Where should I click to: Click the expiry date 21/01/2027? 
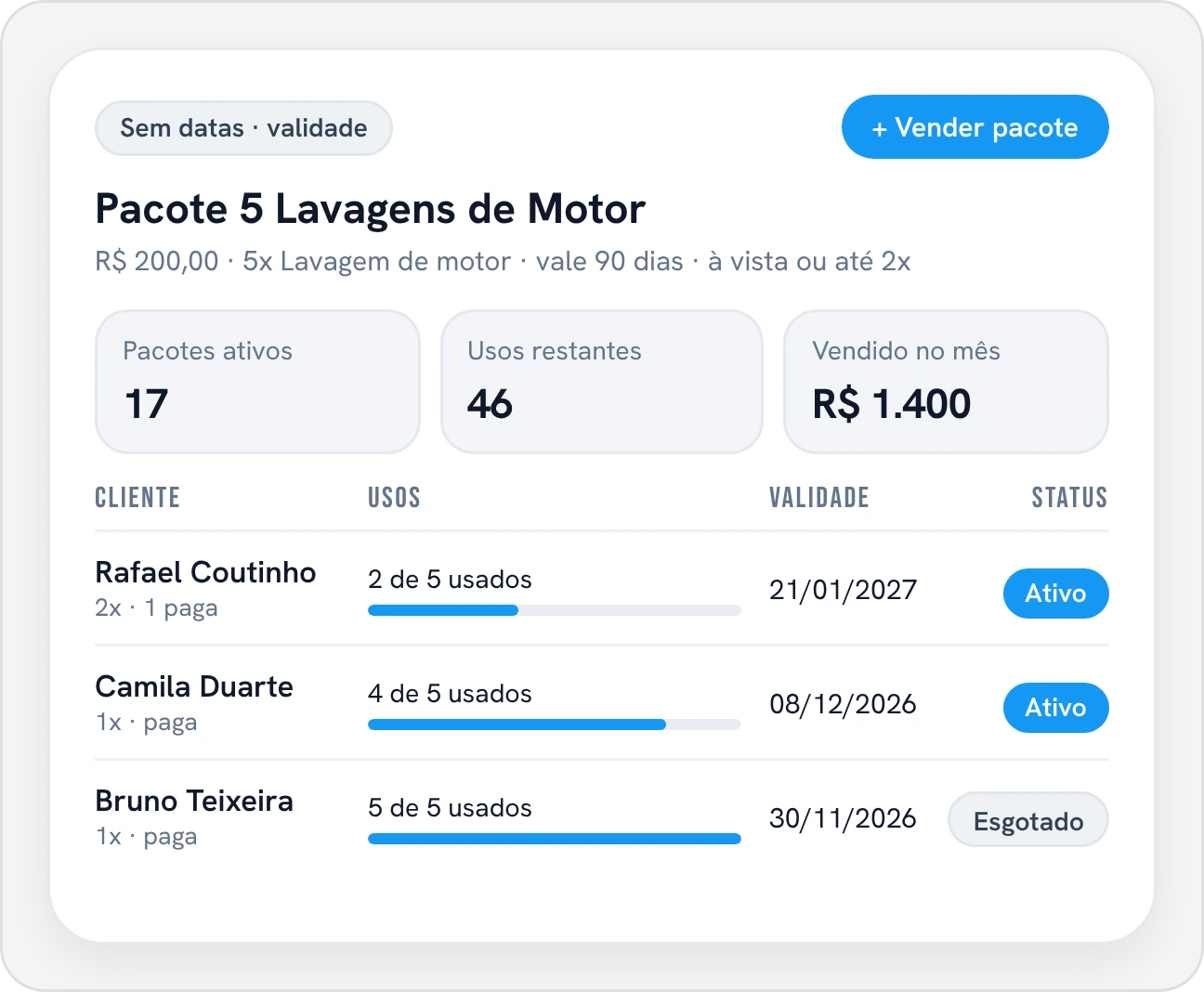tap(843, 590)
